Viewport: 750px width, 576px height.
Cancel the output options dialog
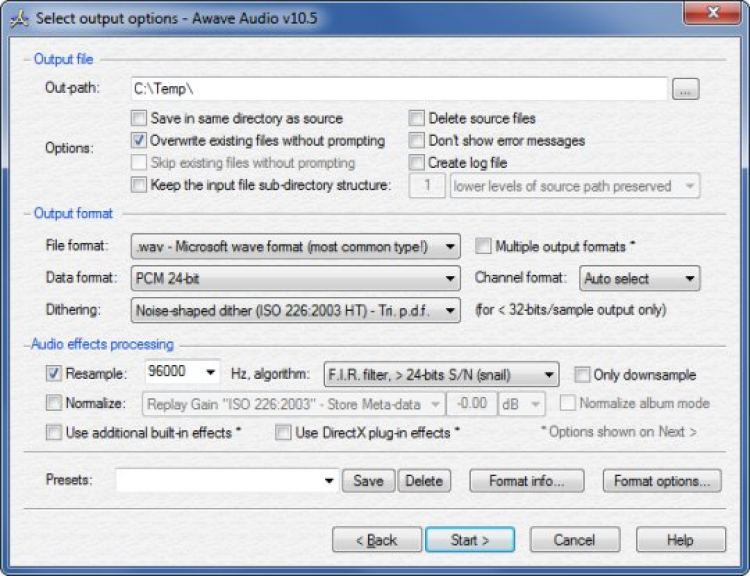coord(574,540)
